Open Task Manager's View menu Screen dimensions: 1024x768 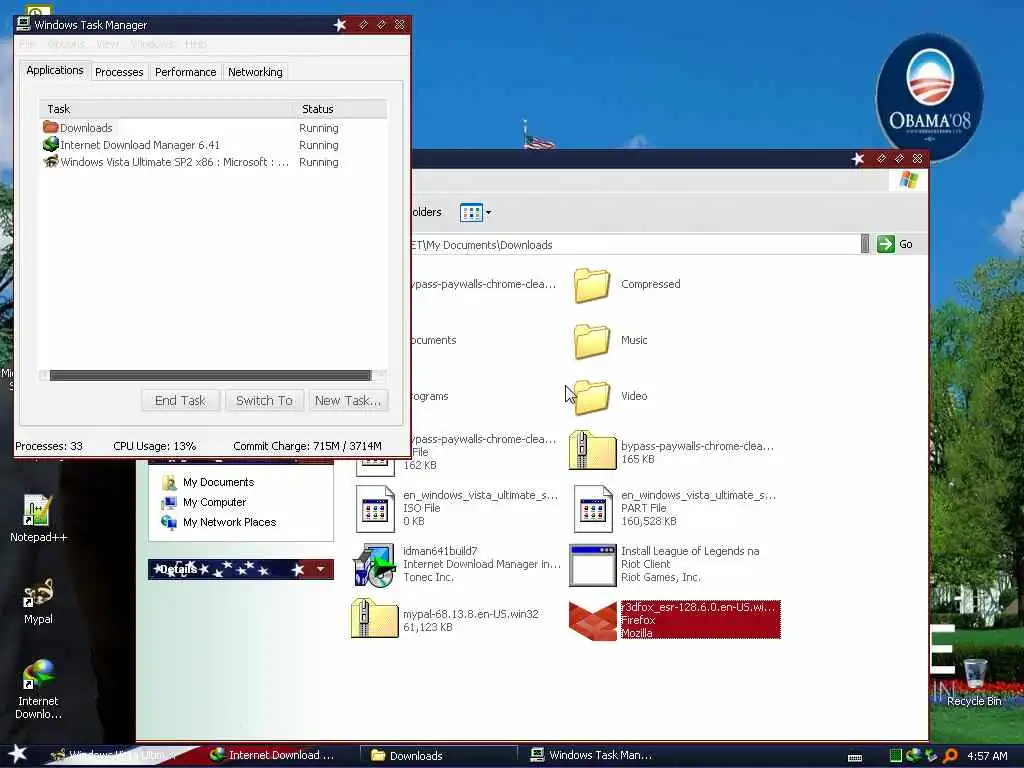pos(107,44)
